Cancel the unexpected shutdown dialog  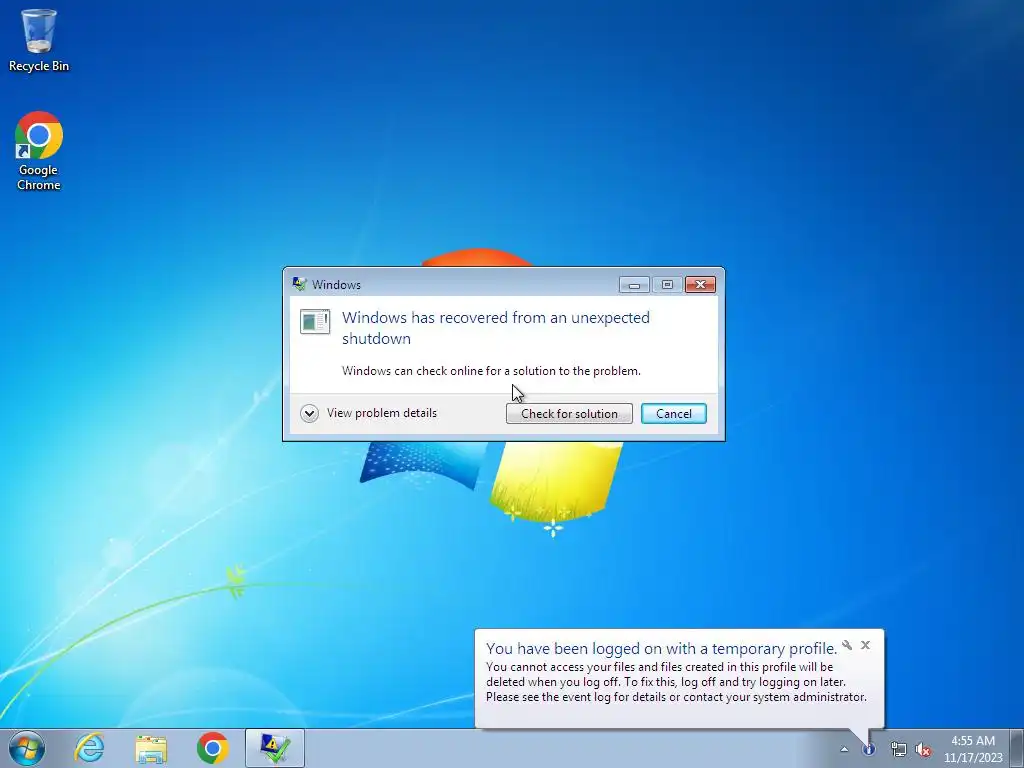[x=674, y=413]
